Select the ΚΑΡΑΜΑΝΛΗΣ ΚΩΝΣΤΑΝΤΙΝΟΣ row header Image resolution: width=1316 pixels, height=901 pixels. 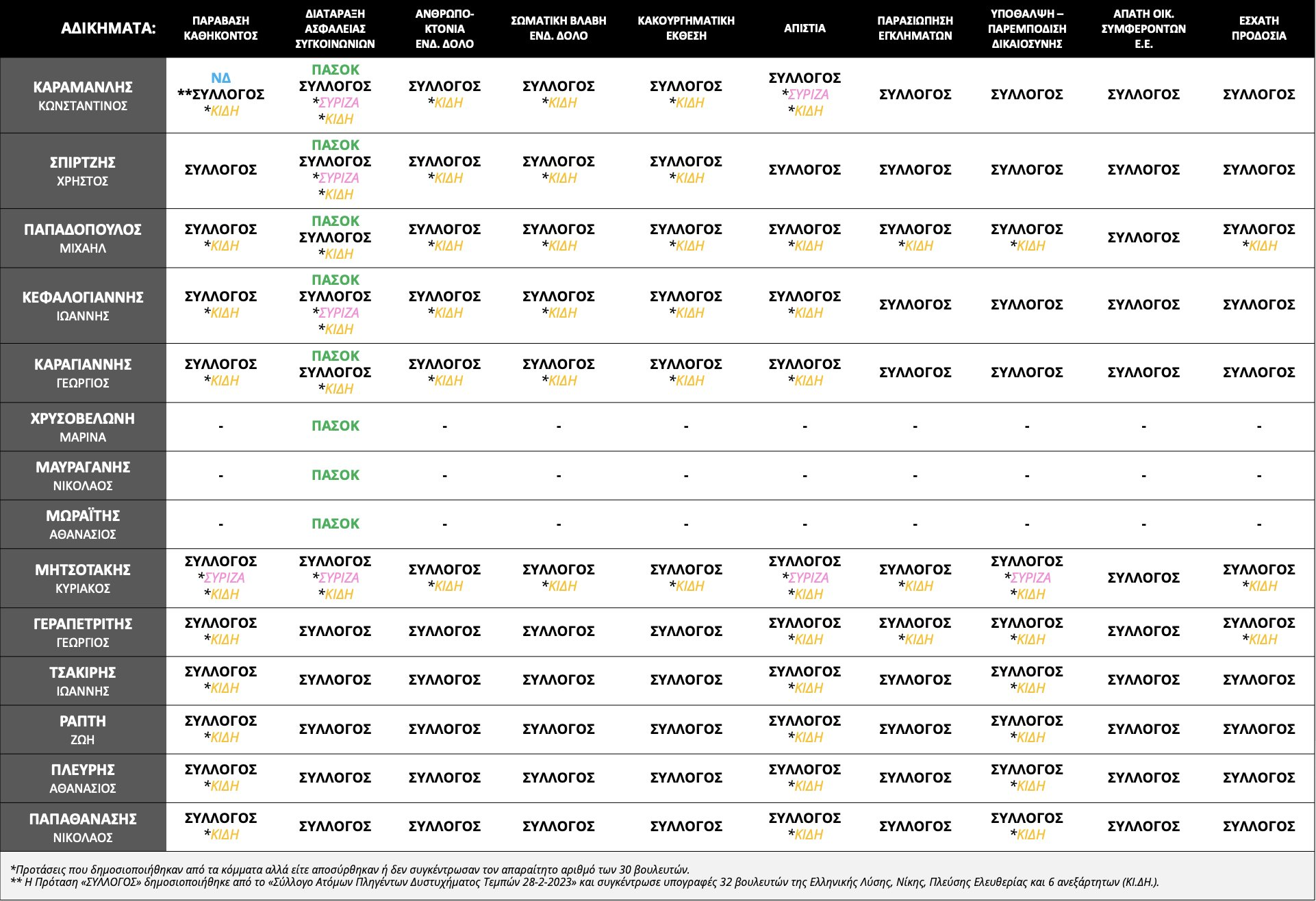tap(83, 95)
